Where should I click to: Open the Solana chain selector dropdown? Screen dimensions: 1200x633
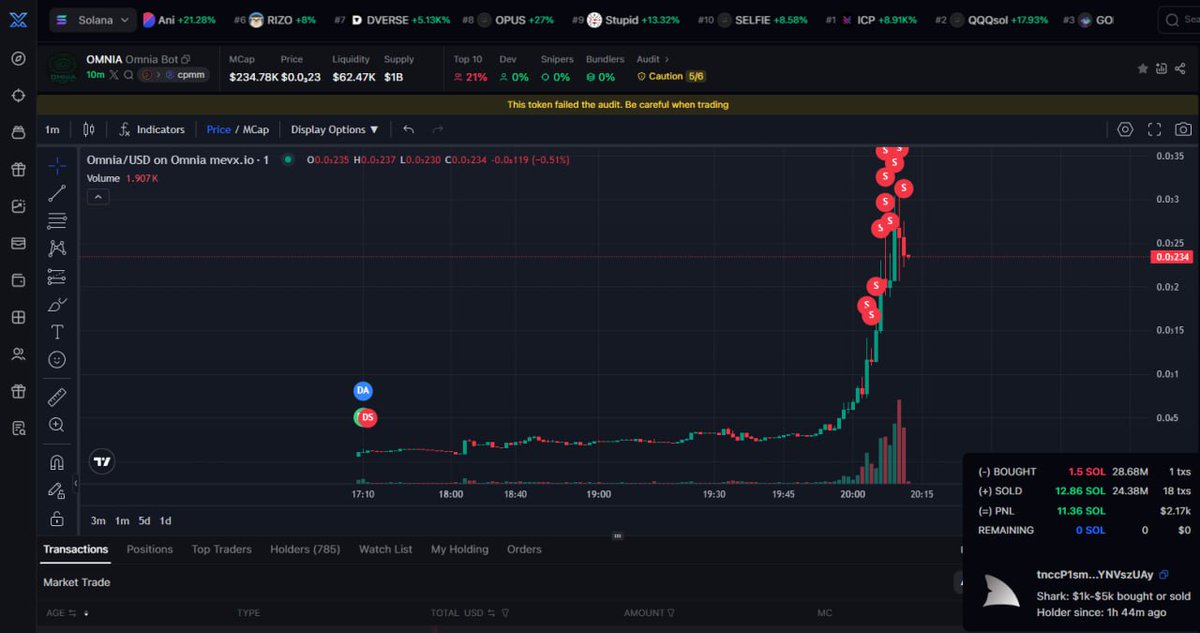pyautogui.click(x=92, y=20)
